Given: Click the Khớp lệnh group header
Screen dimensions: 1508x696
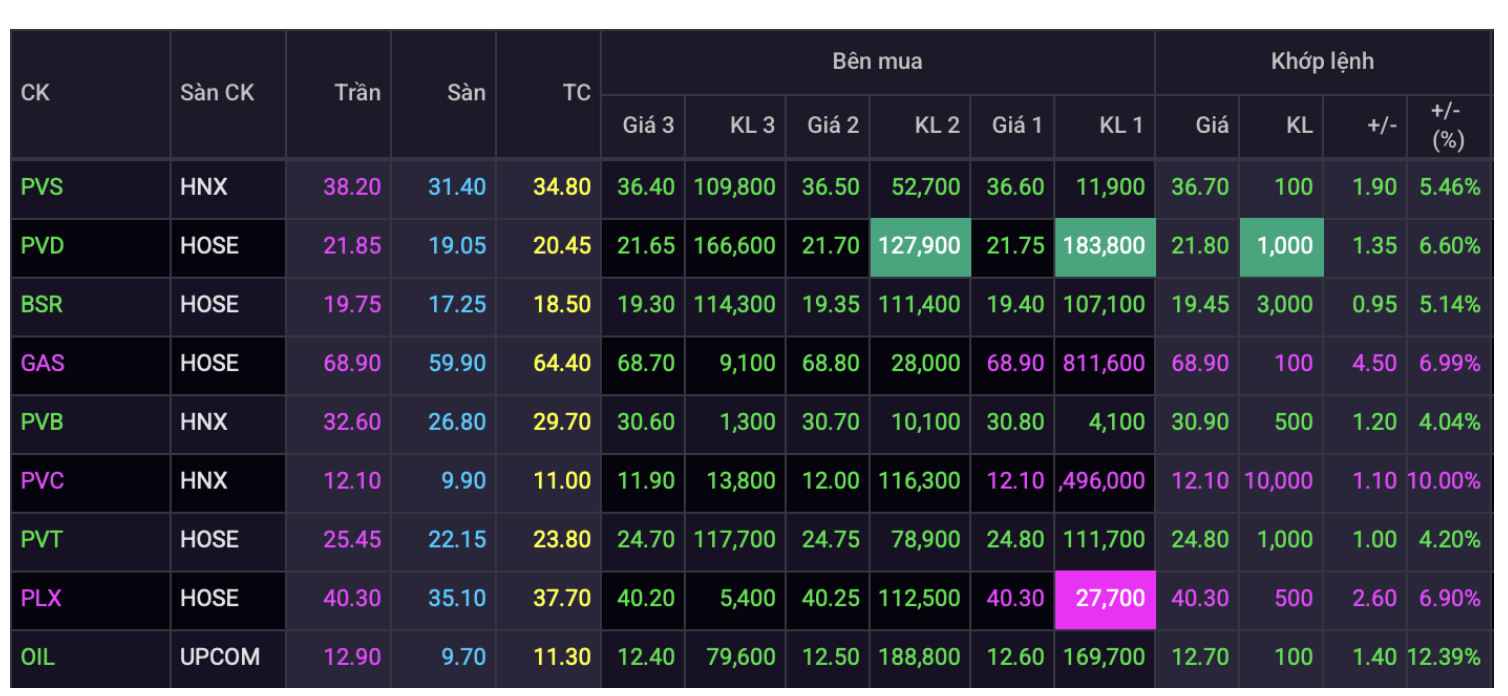Looking at the screenshot, I should (1322, 61).
